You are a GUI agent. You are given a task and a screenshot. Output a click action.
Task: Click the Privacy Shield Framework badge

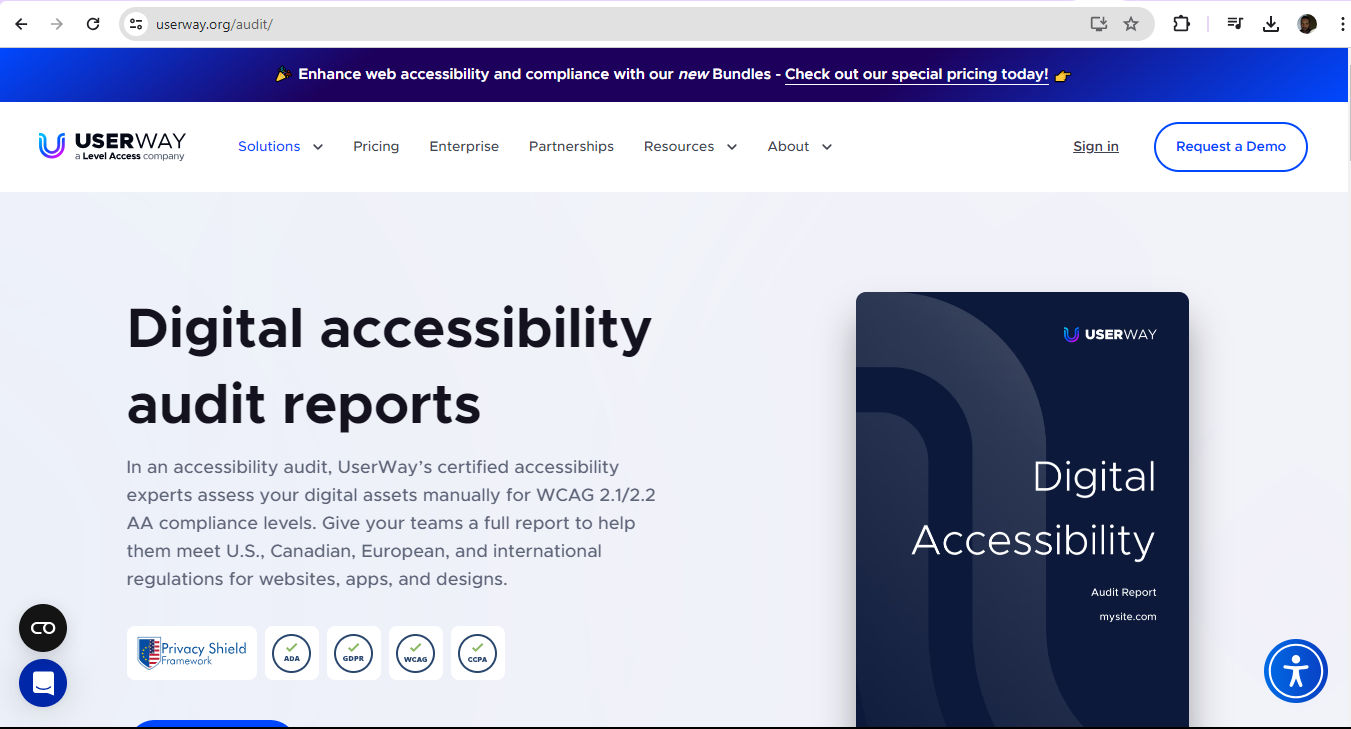point(191,652)
